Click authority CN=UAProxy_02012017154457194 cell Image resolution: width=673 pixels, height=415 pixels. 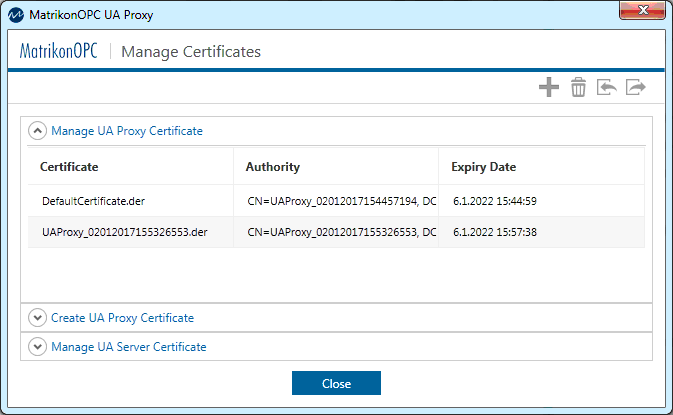(341, 201)
